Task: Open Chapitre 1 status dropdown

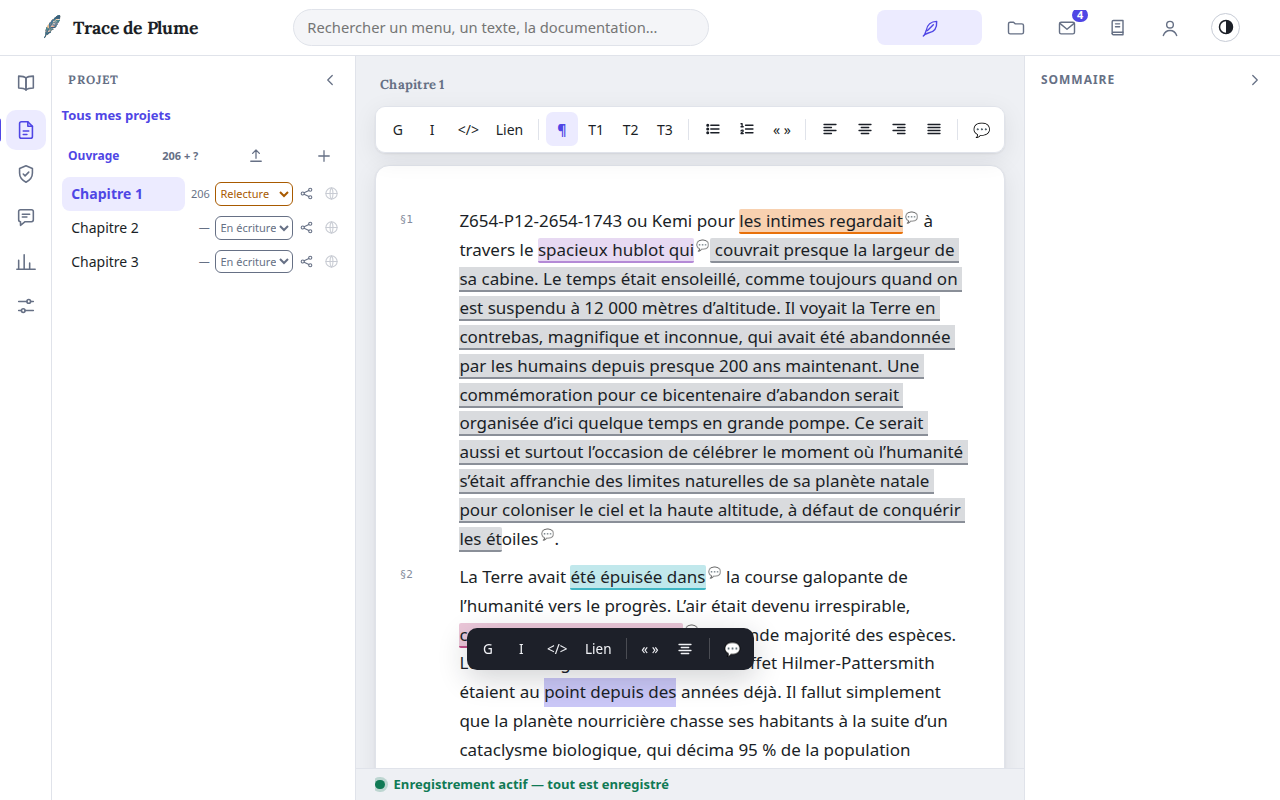Action: 254,194
